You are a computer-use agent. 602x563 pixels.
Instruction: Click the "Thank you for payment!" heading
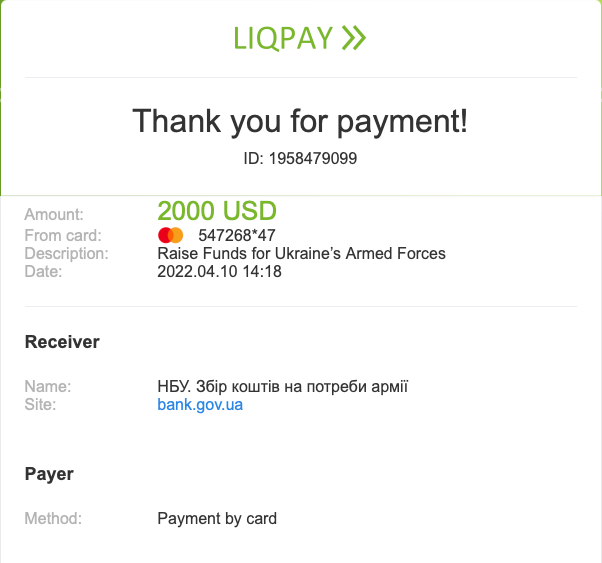click(300, 122)
